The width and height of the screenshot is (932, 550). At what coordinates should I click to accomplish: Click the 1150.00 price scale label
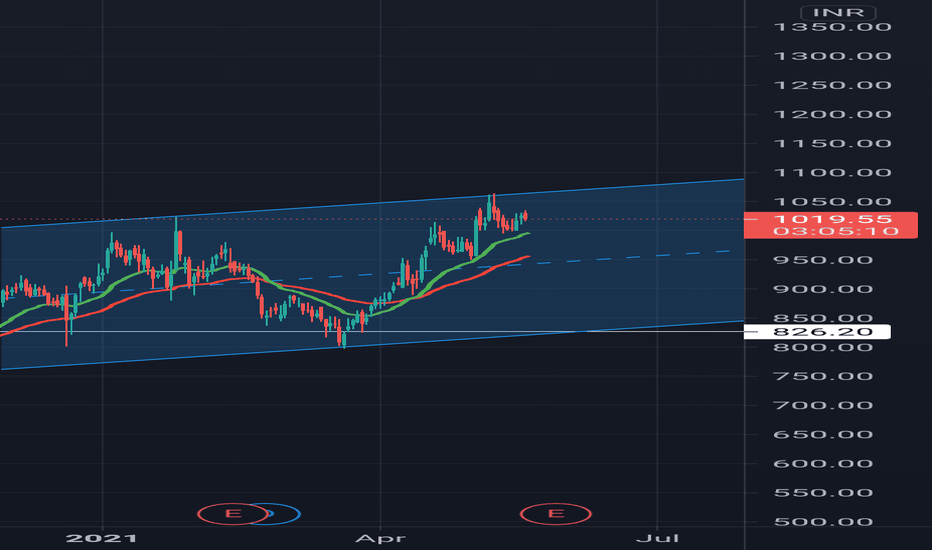coord(833,143)
